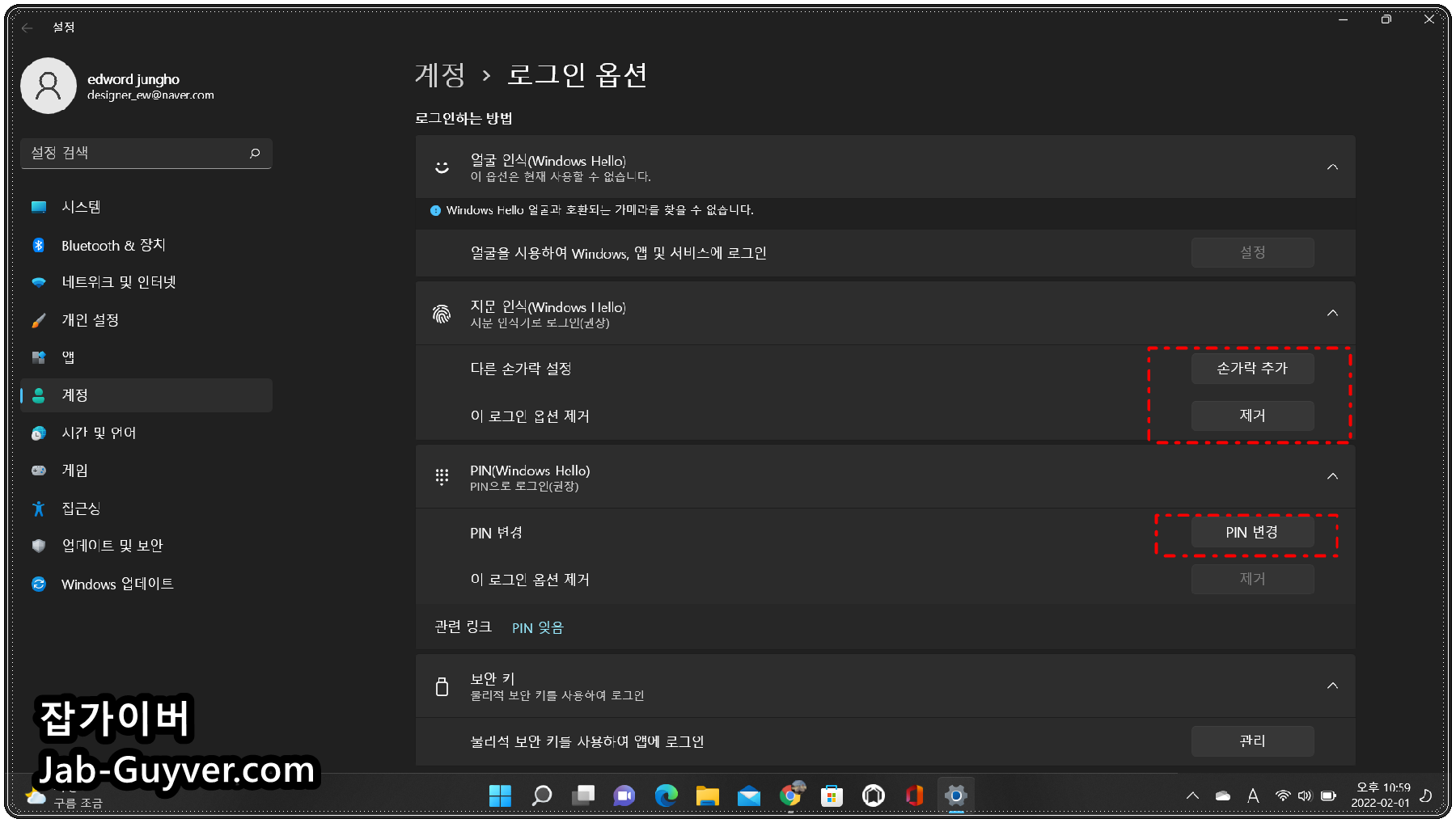
Task: Click the PIN 변경 button
Action: [x=1252, y=532]
